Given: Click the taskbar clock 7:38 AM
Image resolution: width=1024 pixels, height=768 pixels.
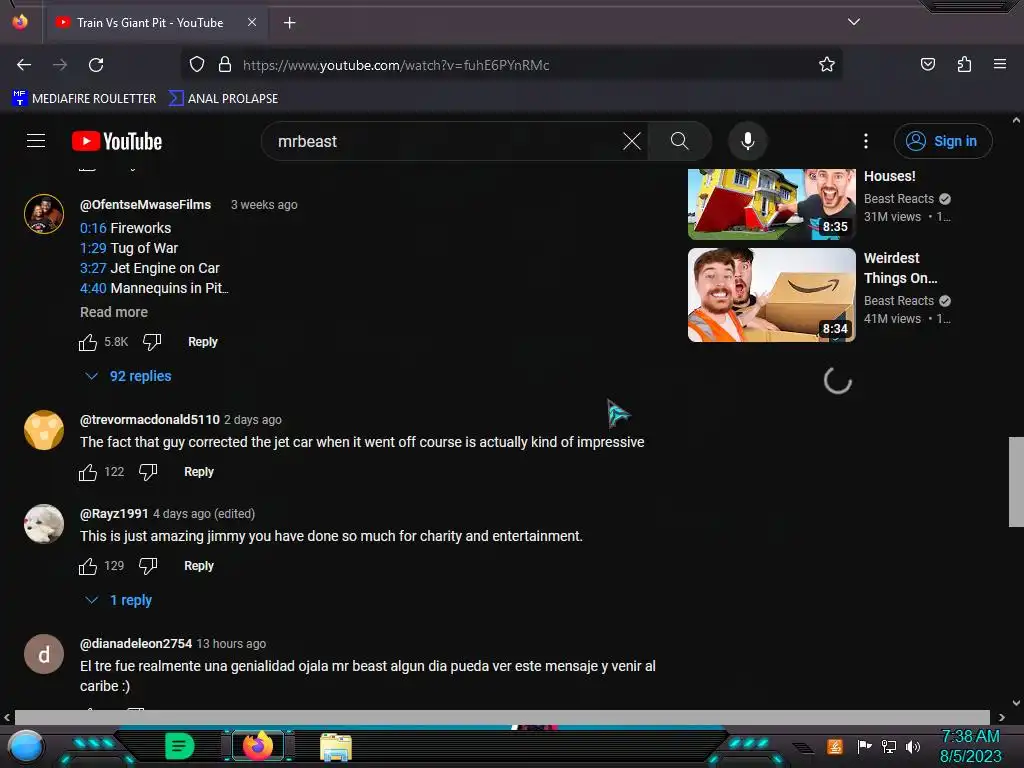Looking at the screenshot, I should click(x=970, y=736).
